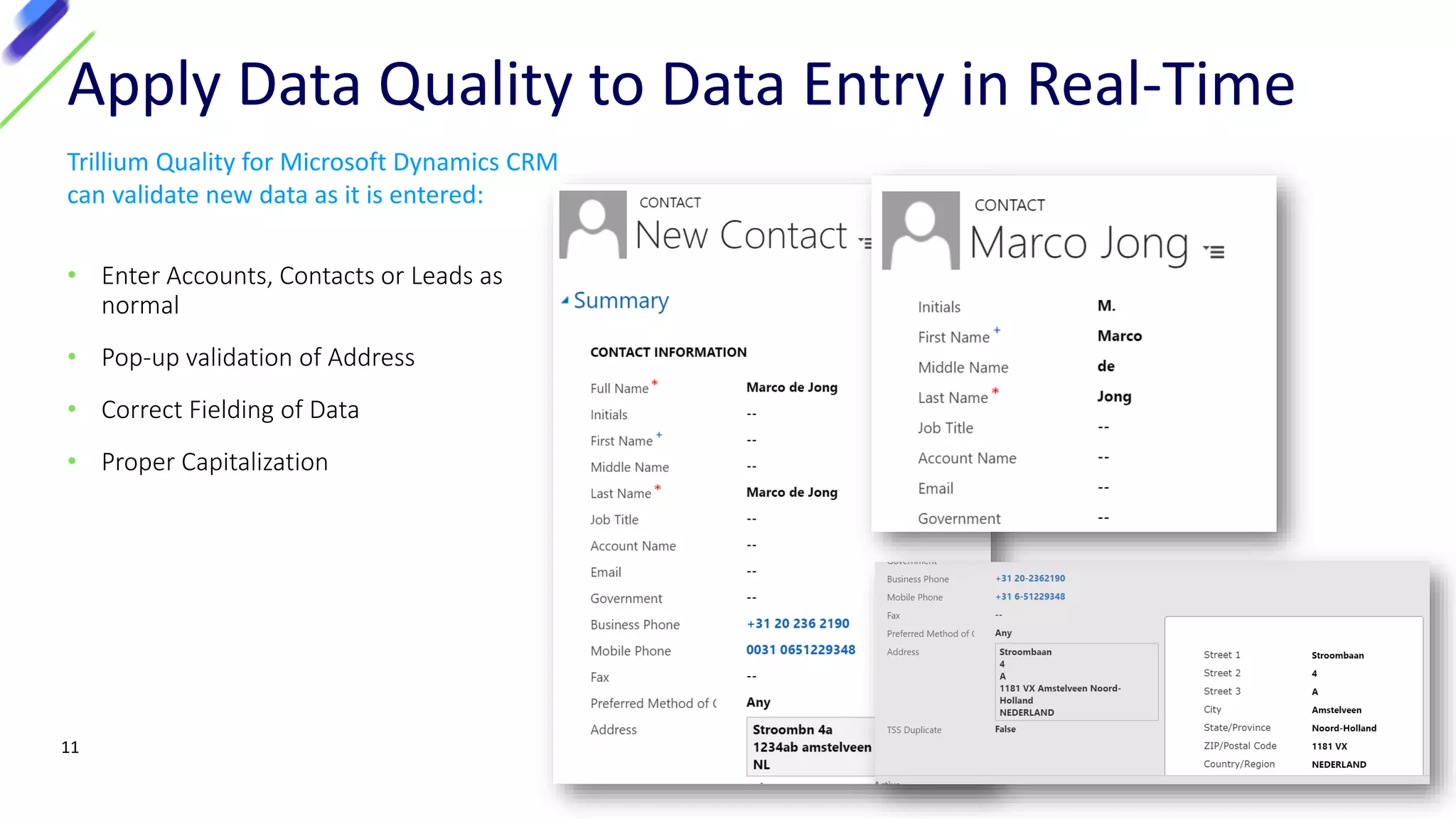Click the TSS Duplicate value False
Screen dimensions: 1456x819
pos(1005,729)
